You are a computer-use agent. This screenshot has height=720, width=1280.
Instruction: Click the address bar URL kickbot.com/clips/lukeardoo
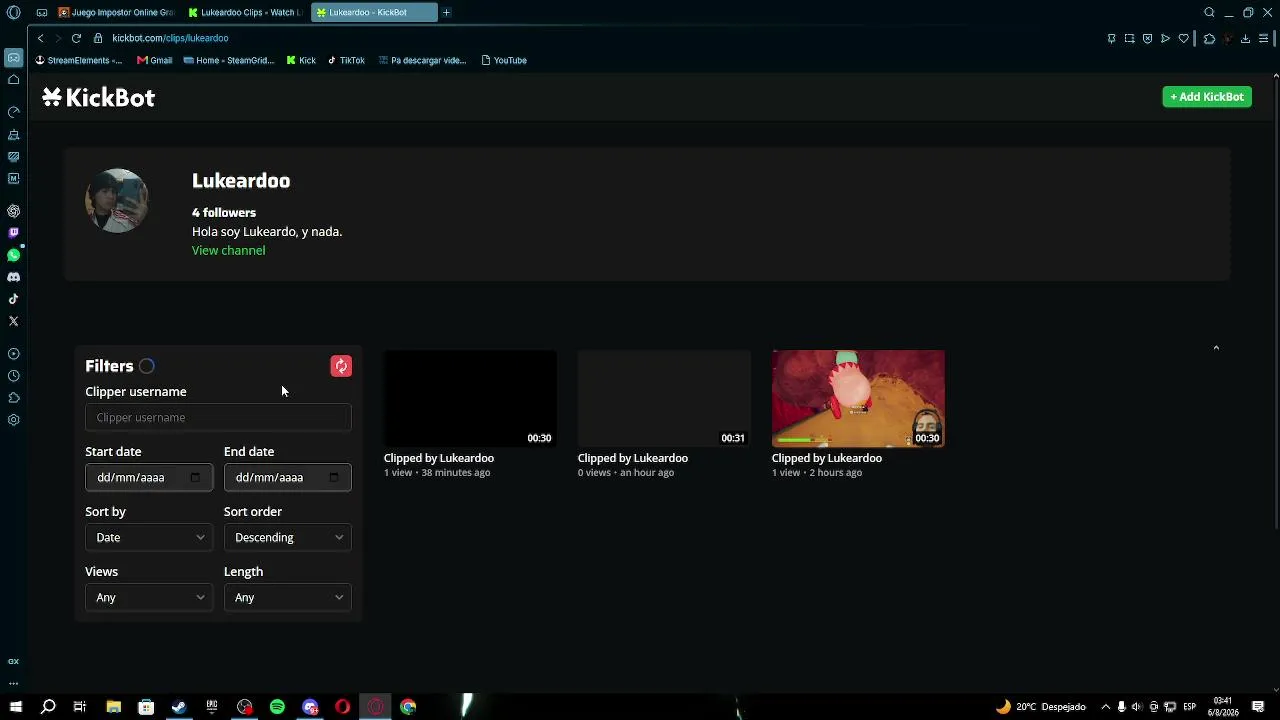tap(170, 38)
